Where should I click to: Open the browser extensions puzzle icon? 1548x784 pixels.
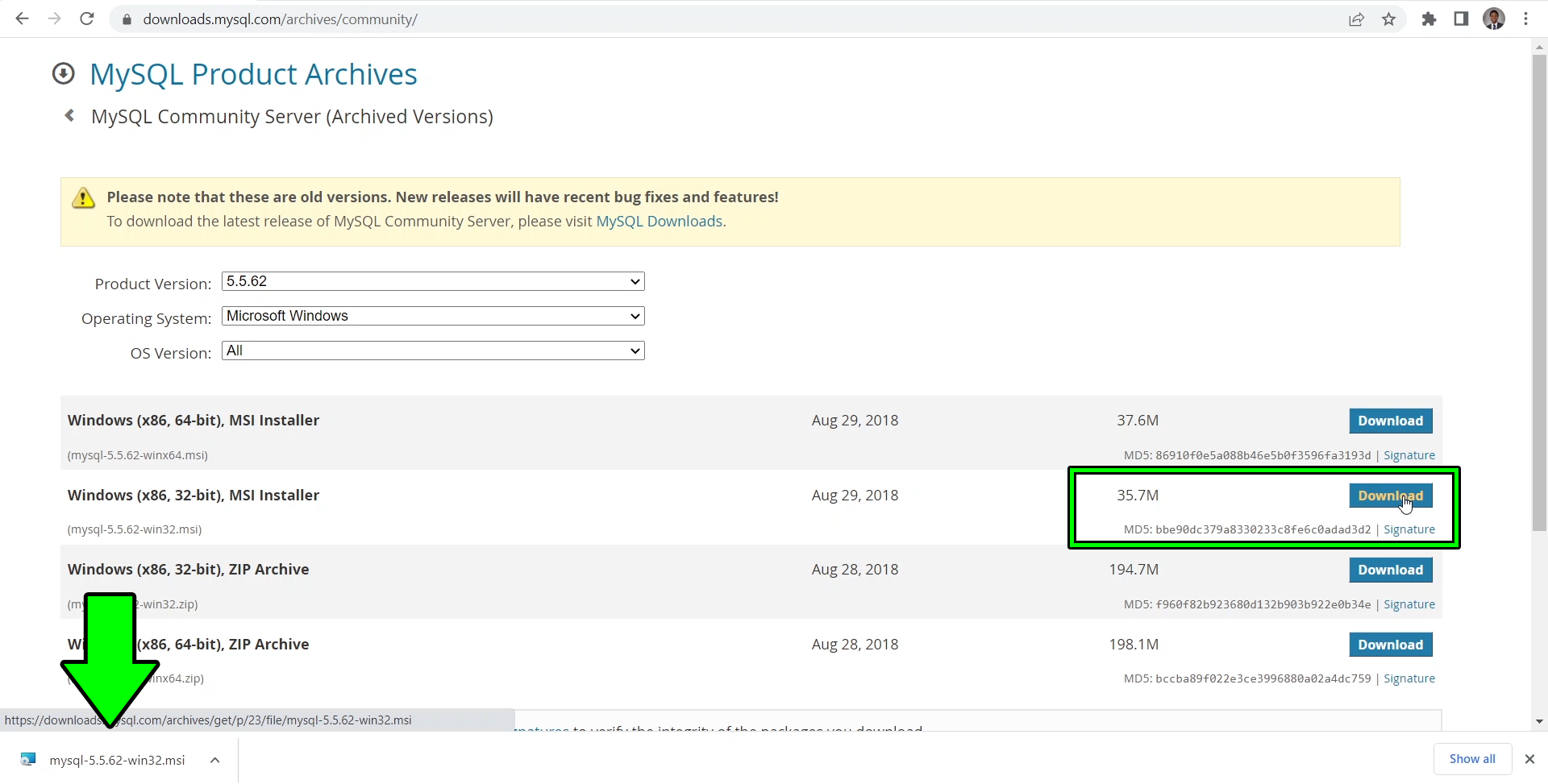[1429, 19]
